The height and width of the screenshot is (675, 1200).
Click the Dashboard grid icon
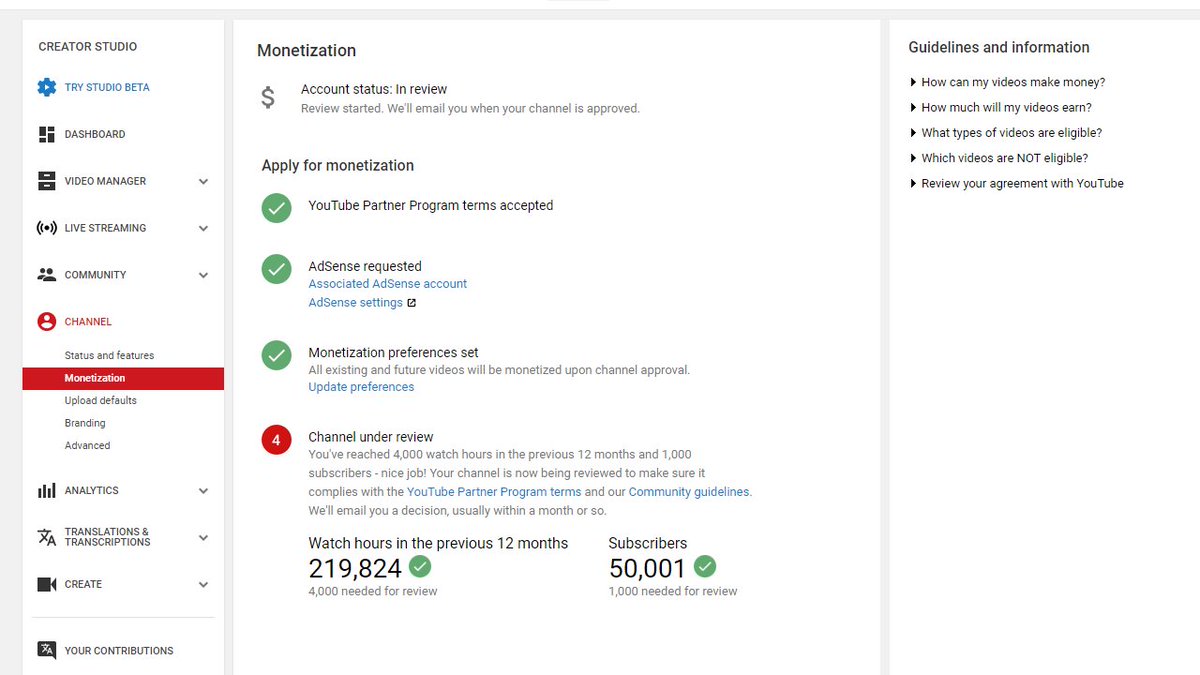pyautogui.click(x=47, y=134)
